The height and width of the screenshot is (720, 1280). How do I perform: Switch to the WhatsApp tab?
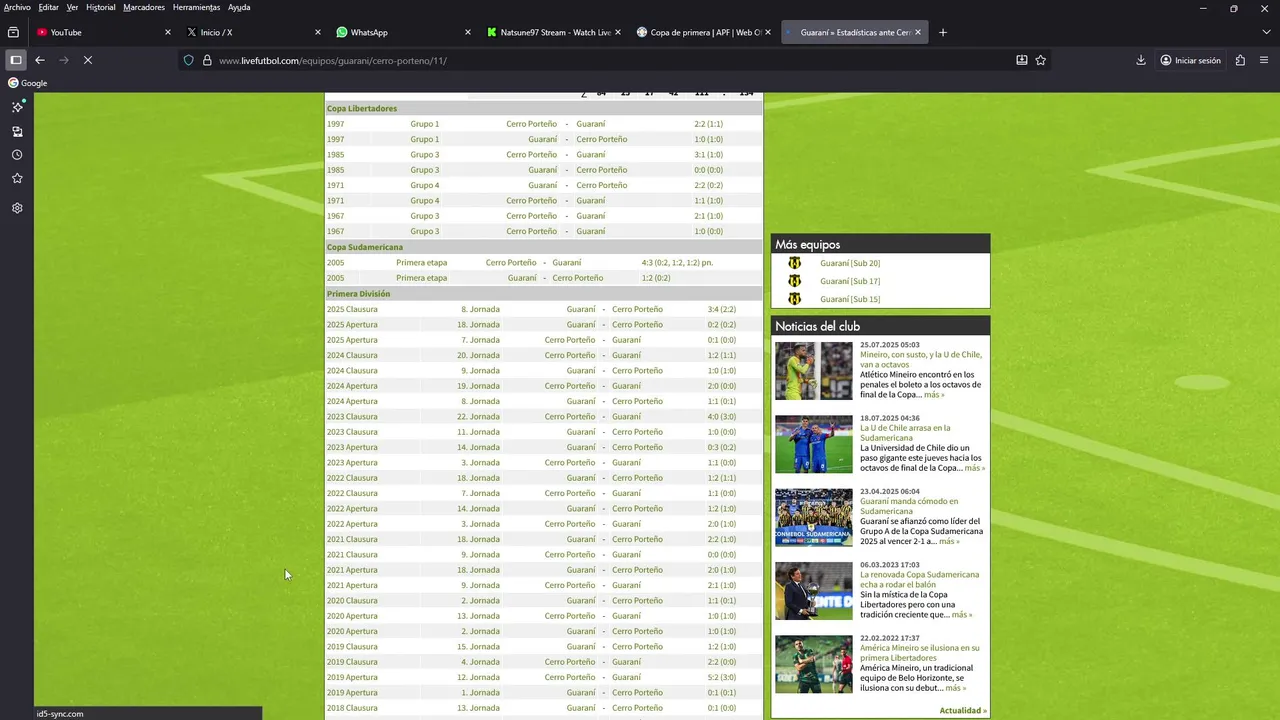click(x=401, y=32)
